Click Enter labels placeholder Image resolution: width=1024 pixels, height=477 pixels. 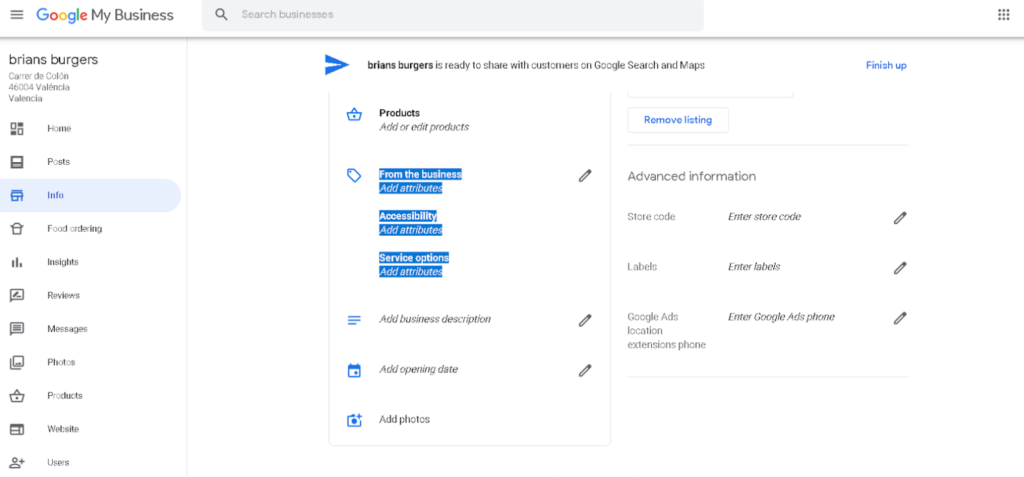[x=754, y=267]
